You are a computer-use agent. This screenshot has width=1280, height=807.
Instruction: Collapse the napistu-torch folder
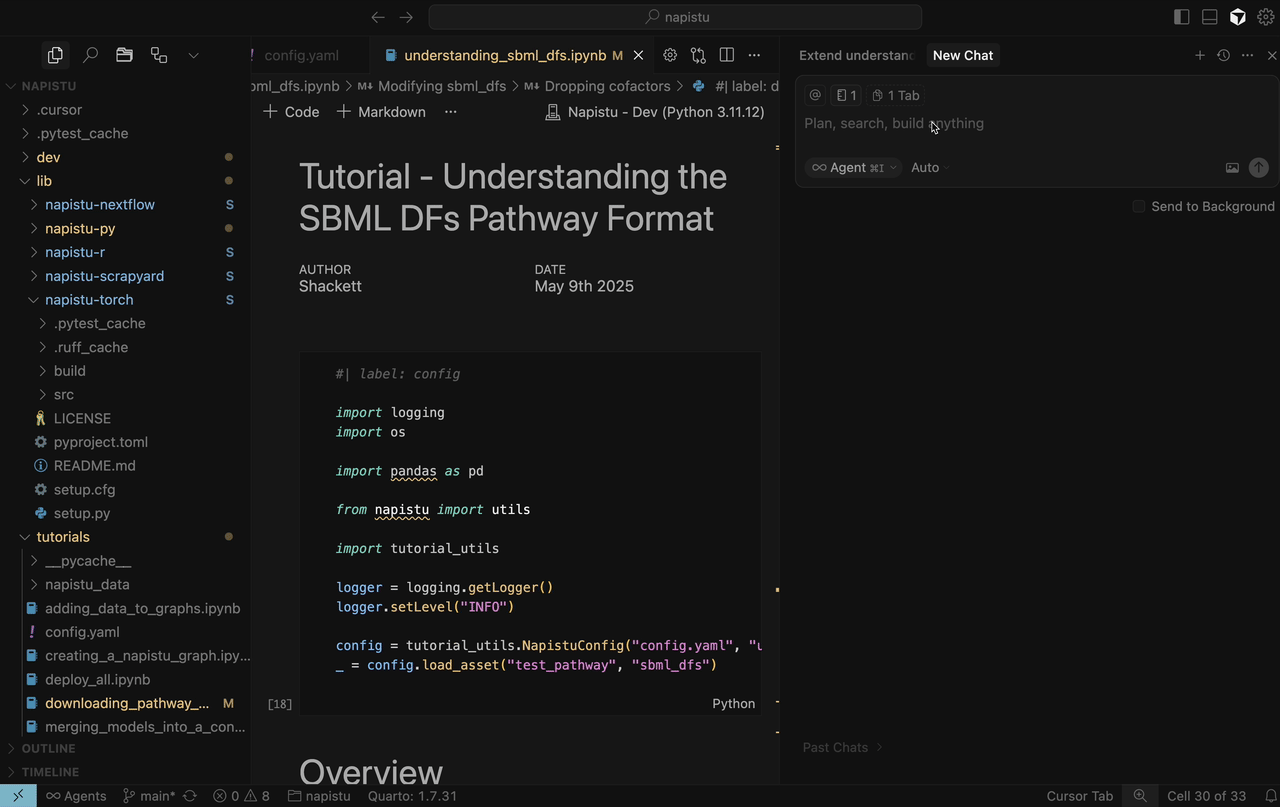pyautogui.click(x=125, y=300)
